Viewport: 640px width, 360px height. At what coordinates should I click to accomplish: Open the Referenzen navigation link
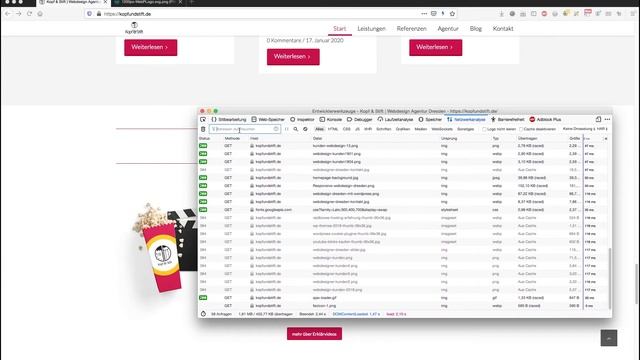click(x=411, y=29)
